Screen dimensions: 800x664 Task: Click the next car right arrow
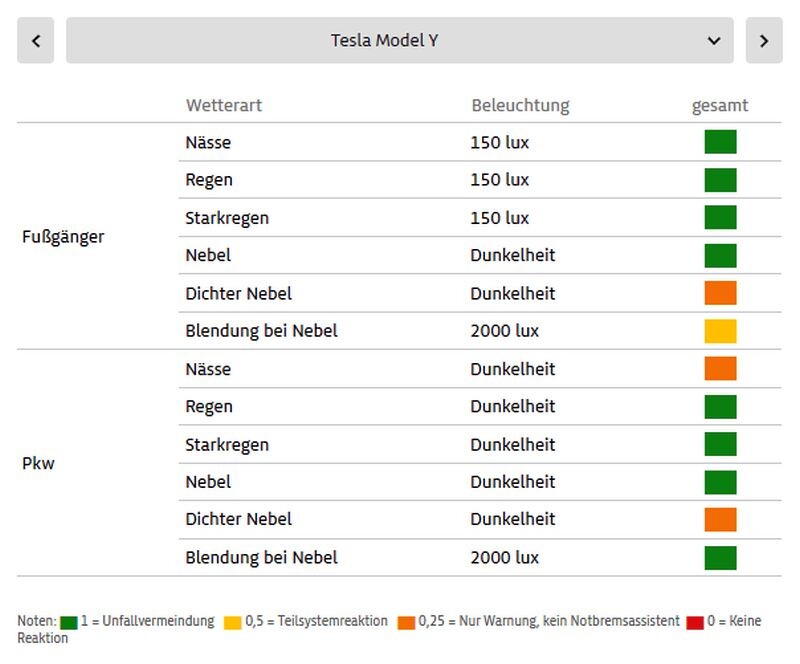click(764, 41)
